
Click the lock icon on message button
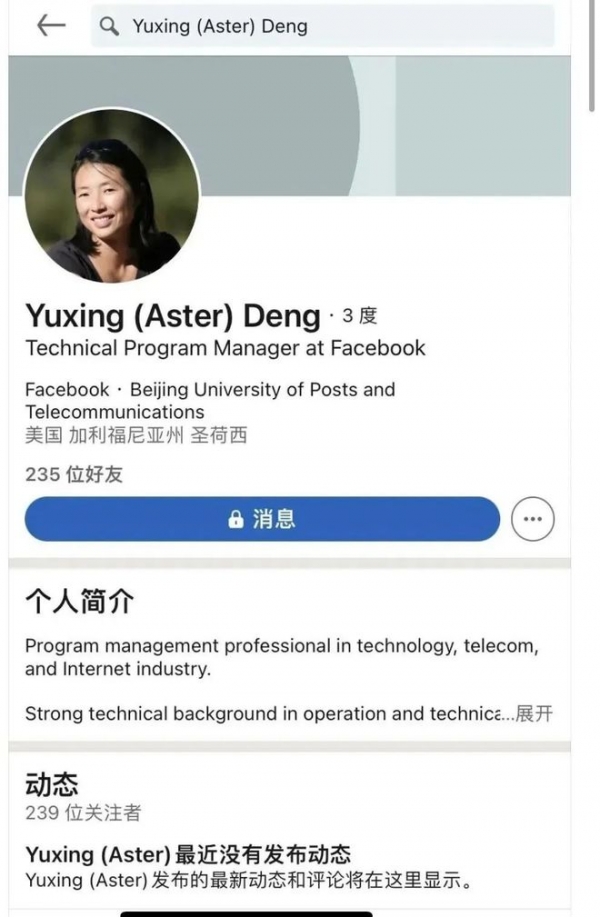[235, 519]
